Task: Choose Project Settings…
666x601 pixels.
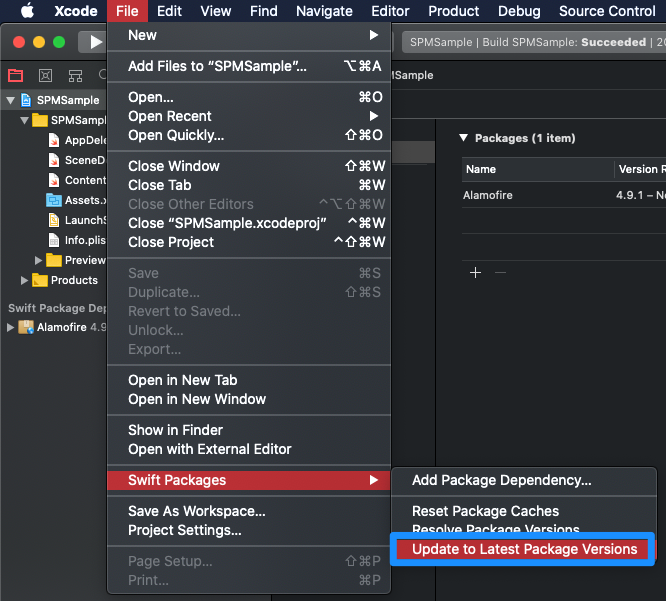Action: click(249, 530)
